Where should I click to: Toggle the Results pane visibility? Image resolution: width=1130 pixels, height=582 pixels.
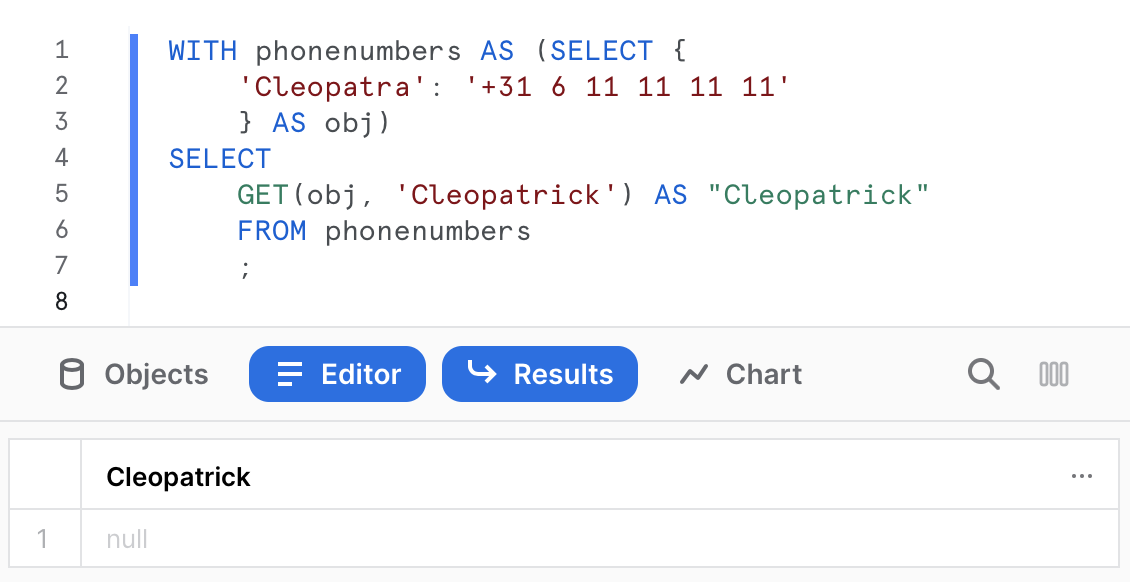click(x=540, y=374)
